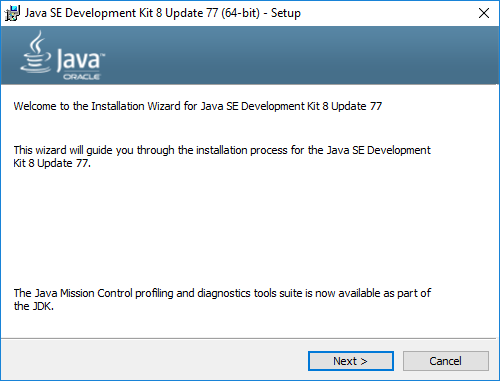Close the Setup window with X

pyautogui.click(x=484, y=13)
